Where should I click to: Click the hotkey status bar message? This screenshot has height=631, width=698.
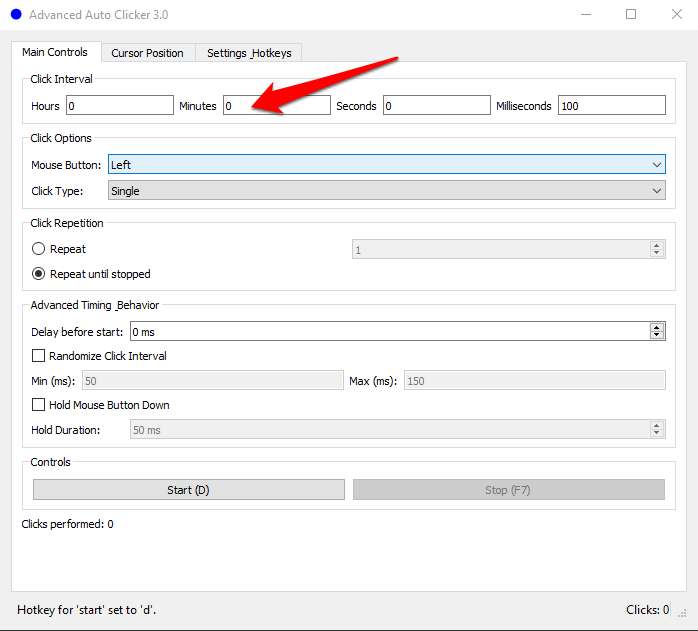[x=87, y=610]
